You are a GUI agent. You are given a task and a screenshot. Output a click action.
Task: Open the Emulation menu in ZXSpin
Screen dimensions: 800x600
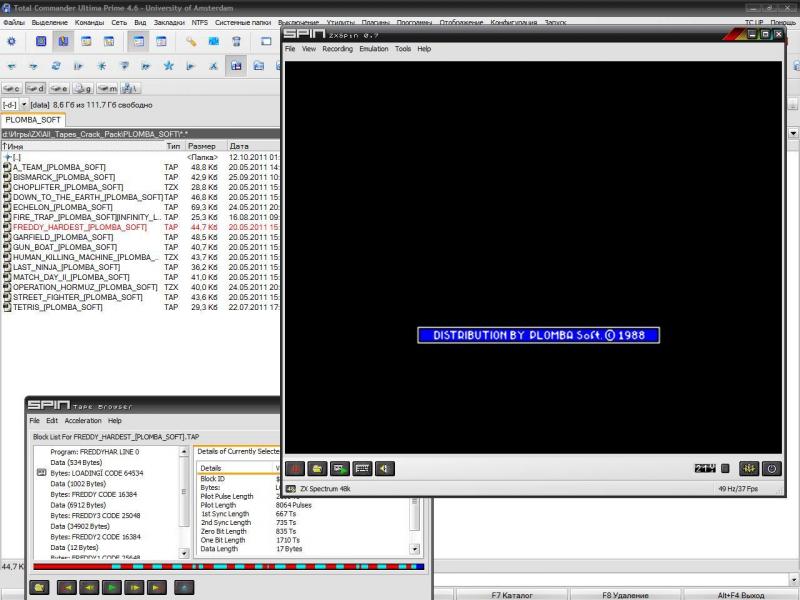pos(374,49)
